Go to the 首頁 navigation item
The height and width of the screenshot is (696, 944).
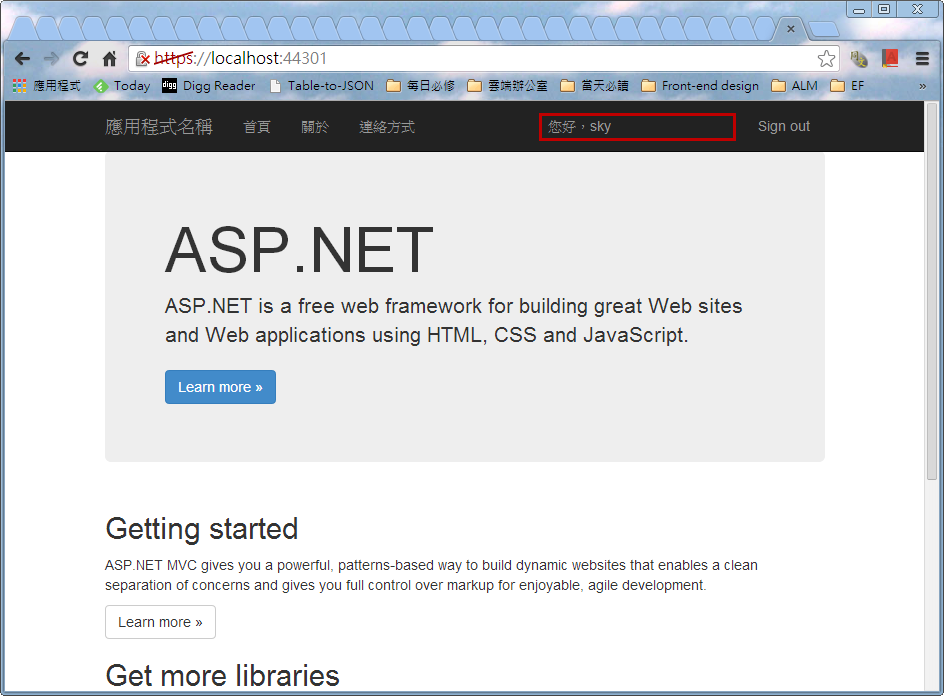tap(257, 127)
